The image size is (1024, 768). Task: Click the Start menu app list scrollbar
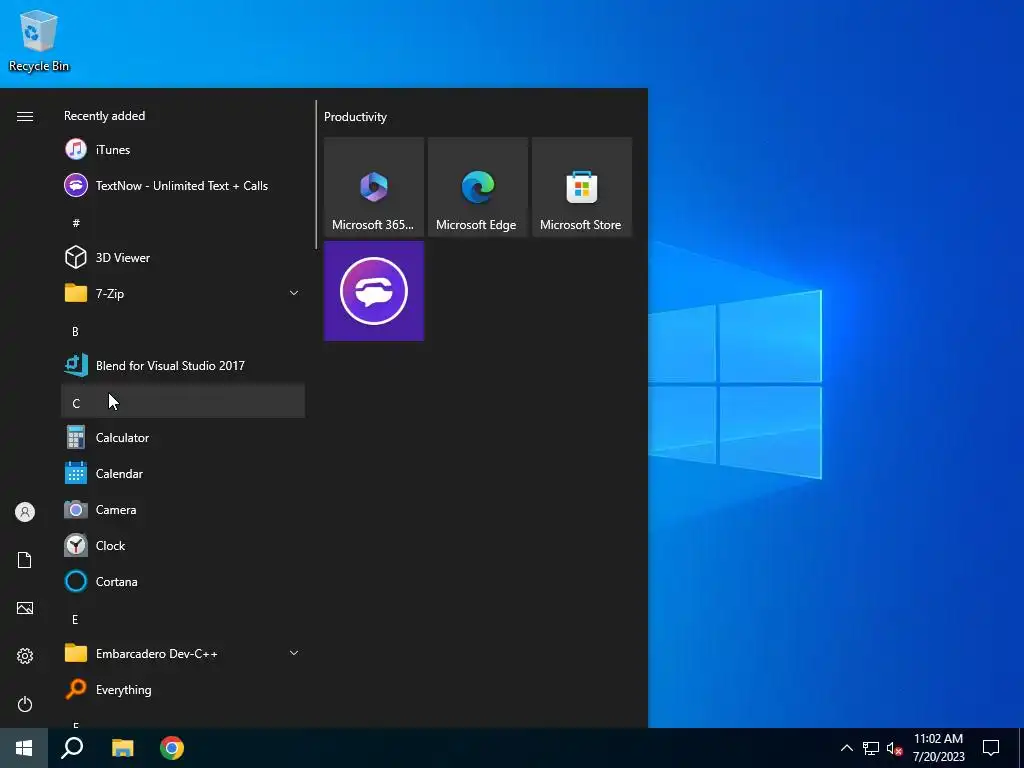pyautogui.click(x=316, y=174)
